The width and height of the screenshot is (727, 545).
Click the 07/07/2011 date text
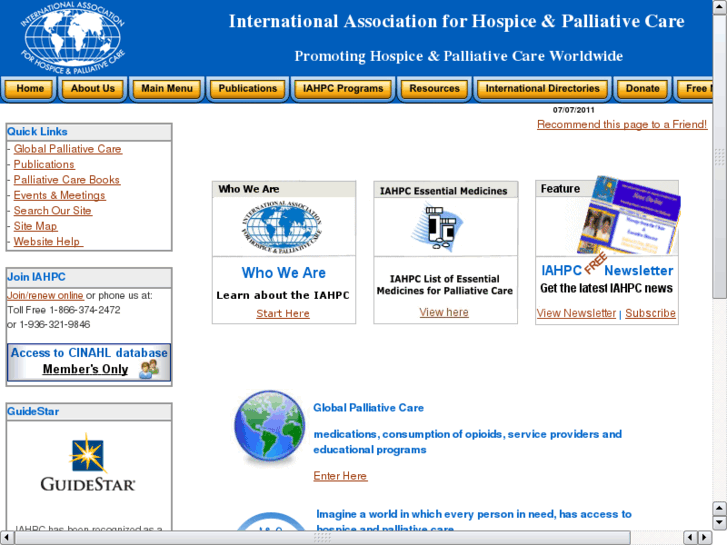574,110
